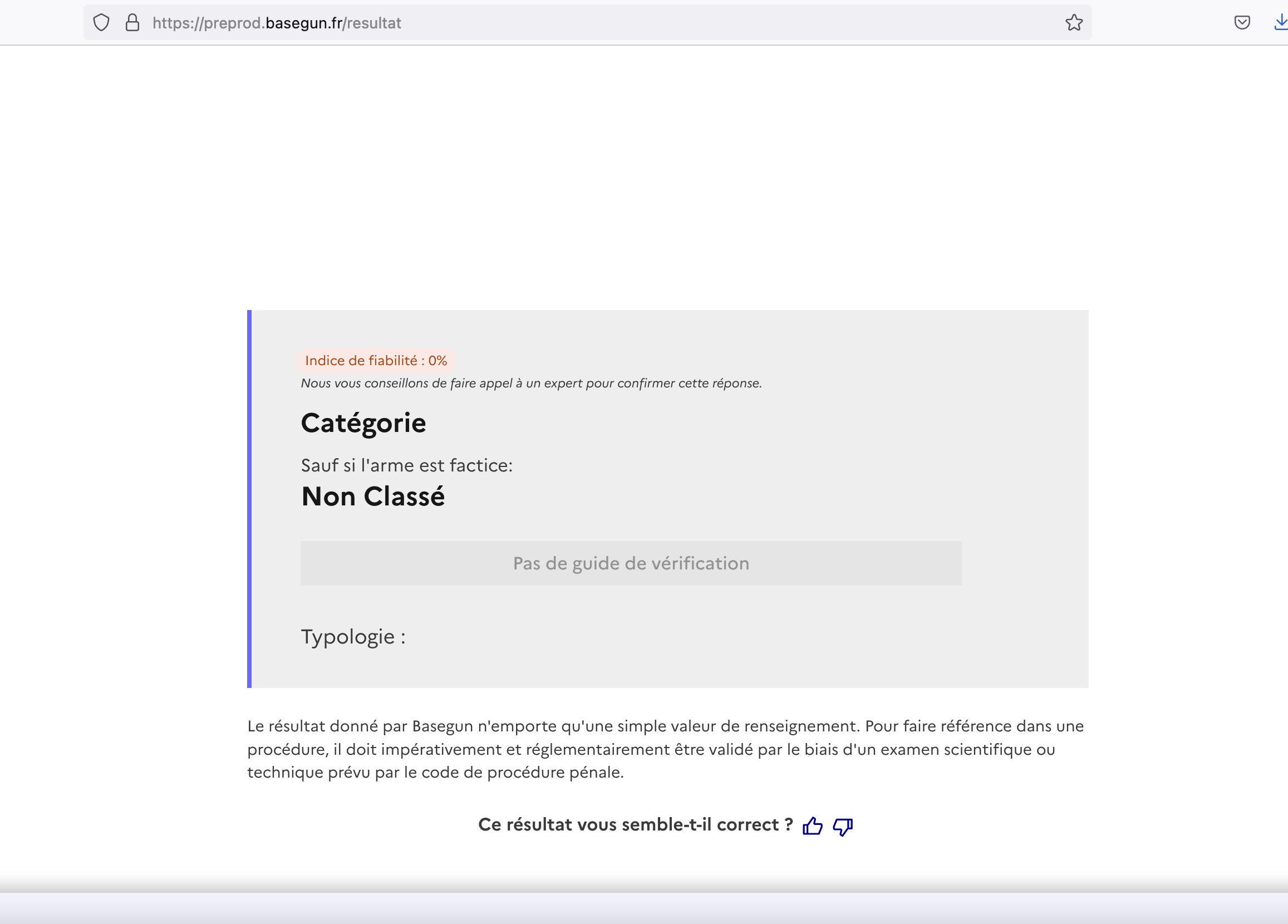The image size is (1288, 924).
Task: Click the gray bar at window bottom
Action: click(x=644, y=907)
